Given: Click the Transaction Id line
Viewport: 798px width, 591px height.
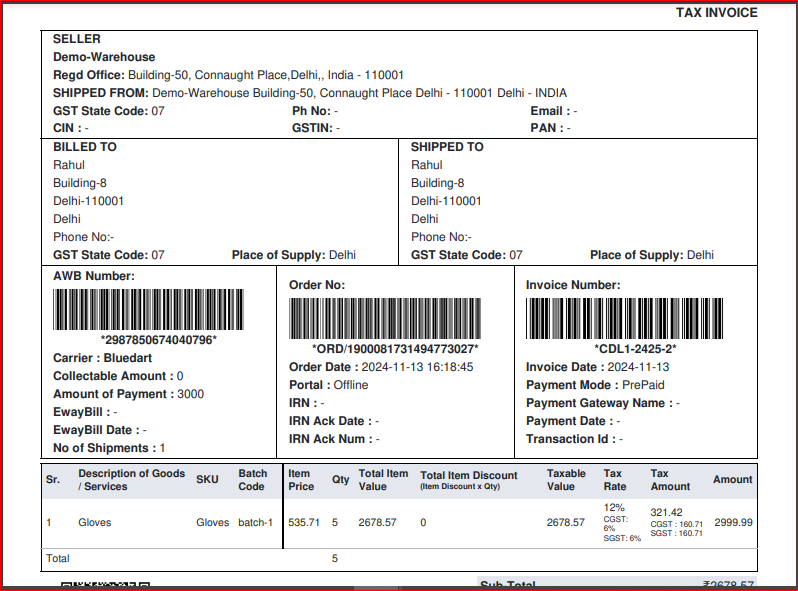Looking at the screenshot, I should click(575, 439).
